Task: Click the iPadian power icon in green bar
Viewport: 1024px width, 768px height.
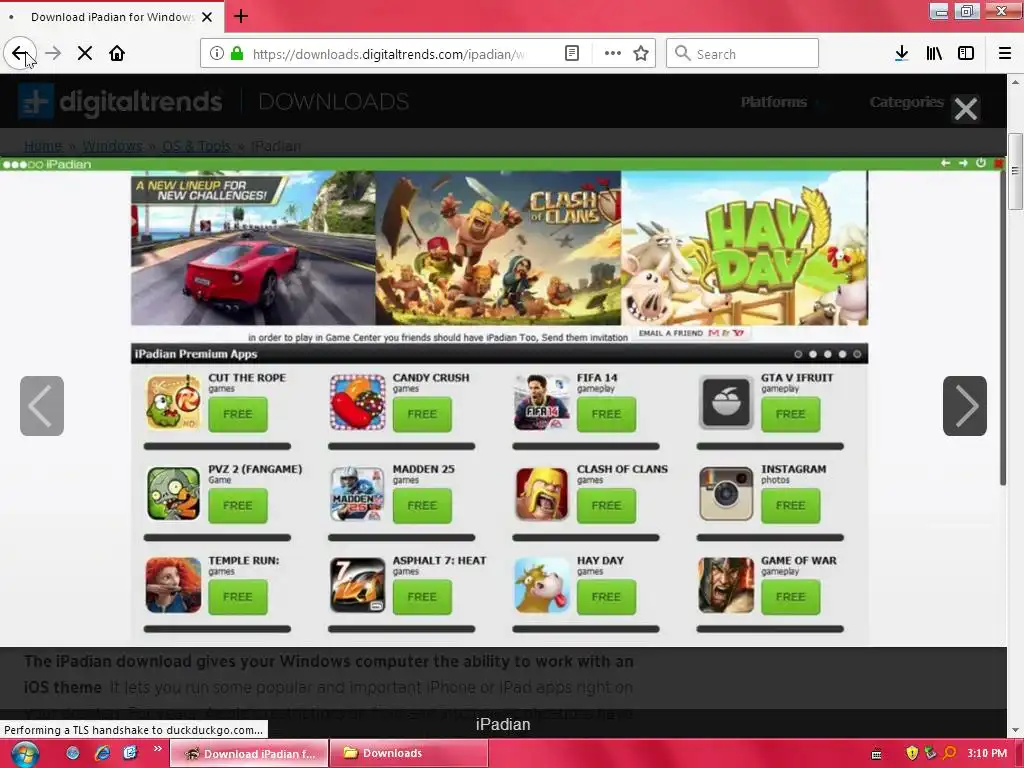Action: [980, 163]
